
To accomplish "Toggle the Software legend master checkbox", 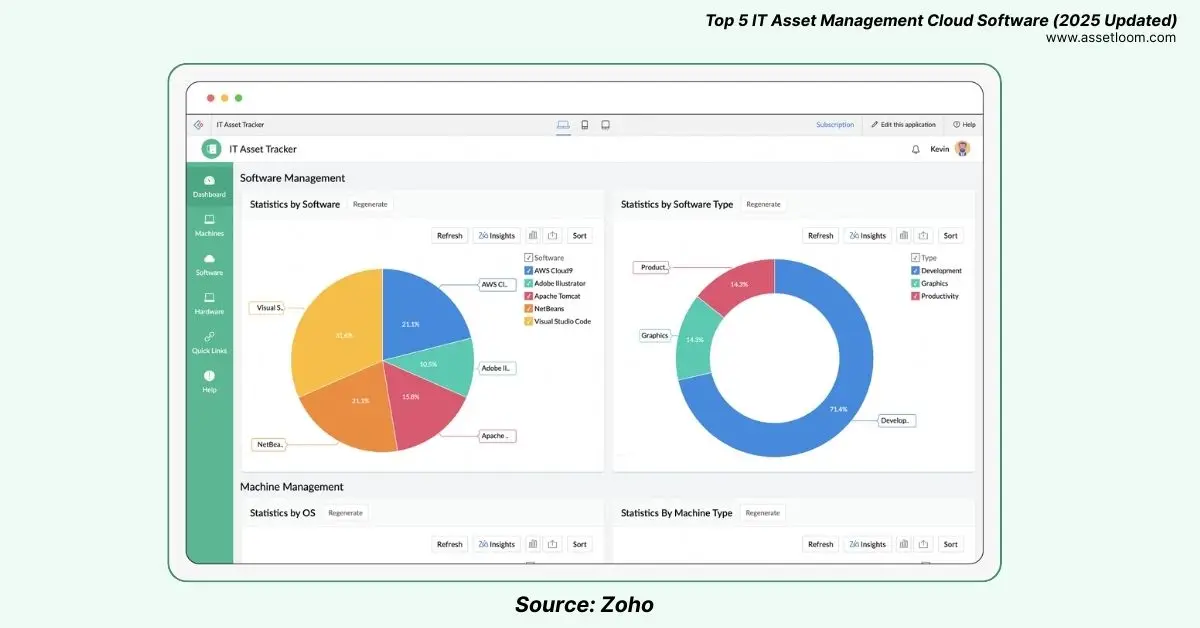I will (x=529, y=258).
